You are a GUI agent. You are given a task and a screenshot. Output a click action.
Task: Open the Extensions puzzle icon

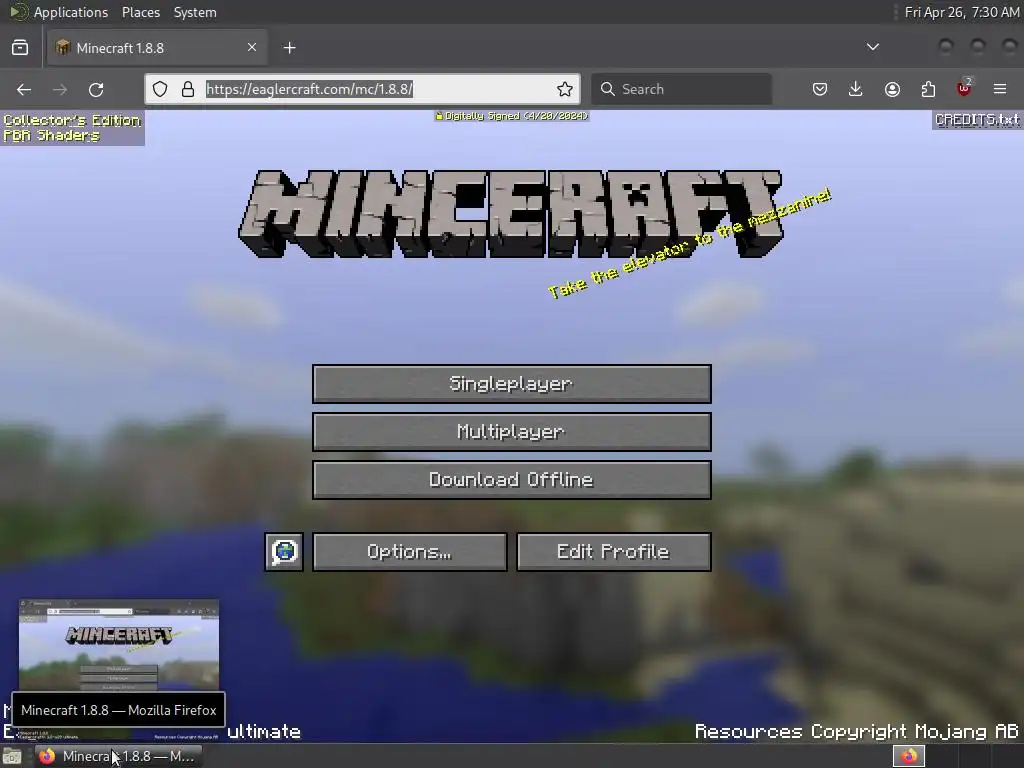click(x=928, y=89)
